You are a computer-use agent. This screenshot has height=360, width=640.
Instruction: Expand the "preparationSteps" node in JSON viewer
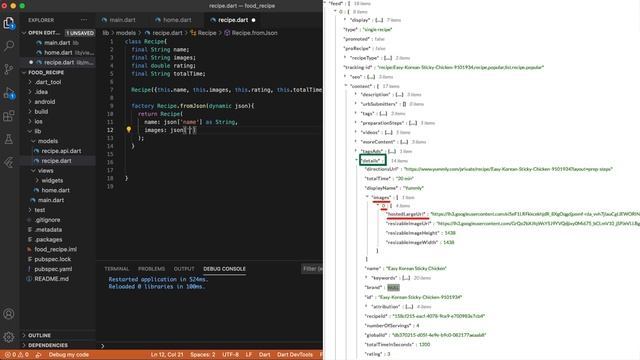pyautogui.click(x=356, y=122)
